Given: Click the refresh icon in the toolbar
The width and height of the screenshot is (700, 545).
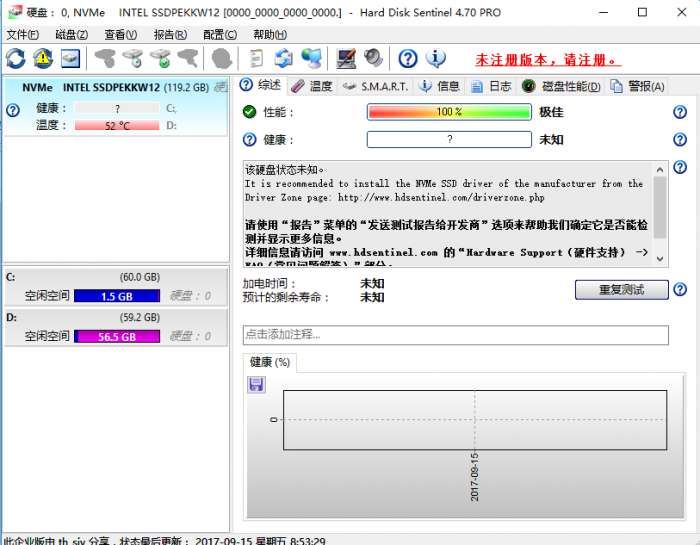Looking at the screenshot, I should pos(15,59).
